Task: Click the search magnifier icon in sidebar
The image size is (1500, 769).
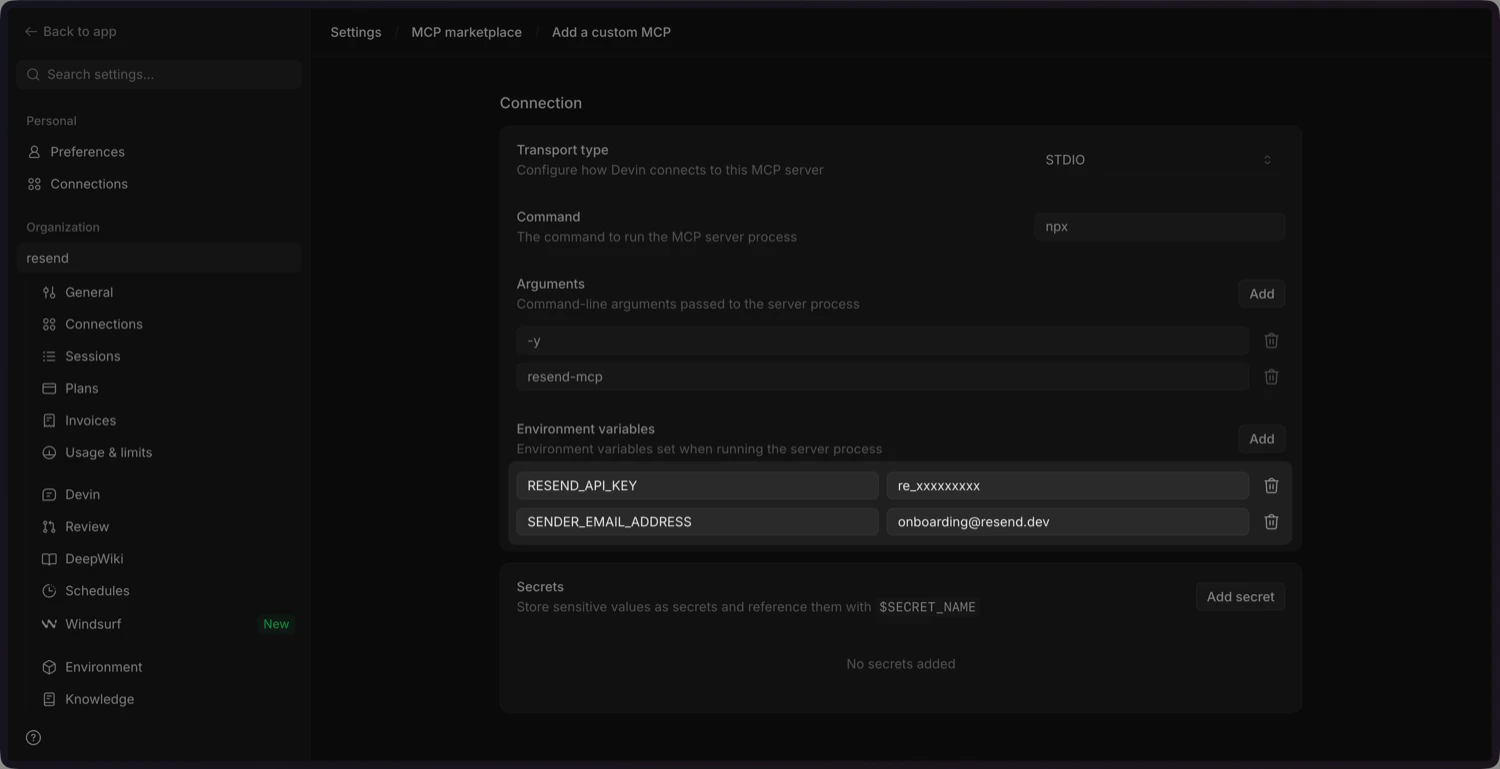Action: (33, 74)
